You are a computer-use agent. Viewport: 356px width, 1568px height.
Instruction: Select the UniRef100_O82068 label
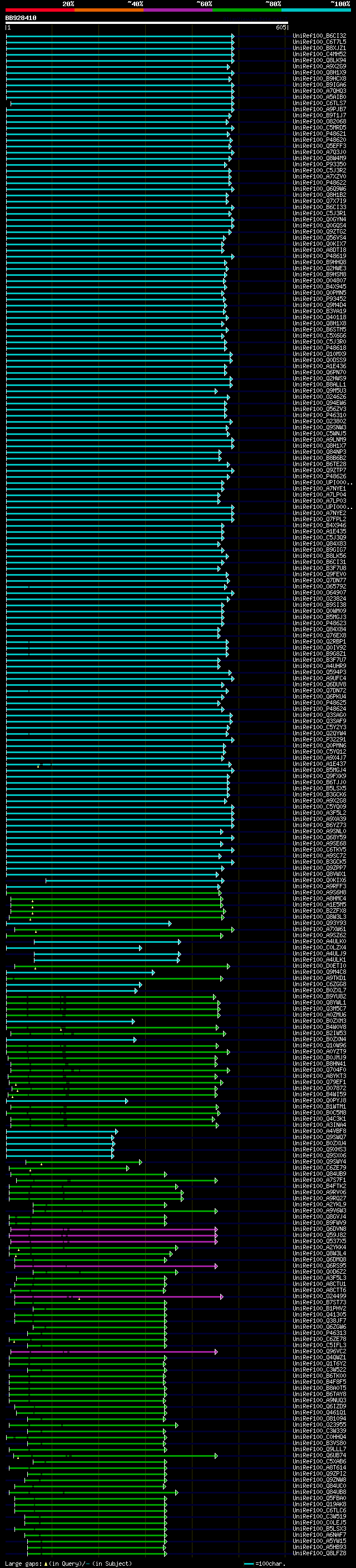[x=319, y=121]
